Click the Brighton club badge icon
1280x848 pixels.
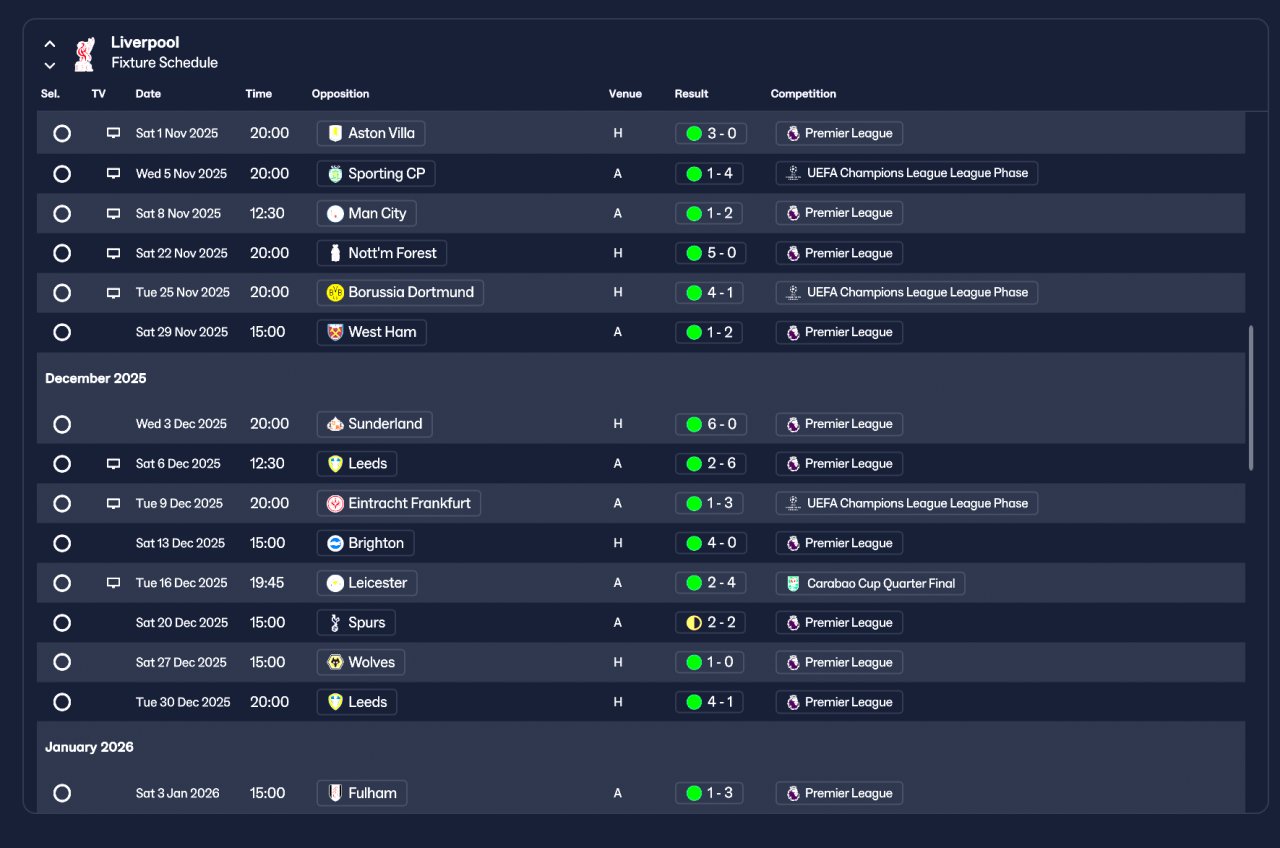[x=335, y=543]
